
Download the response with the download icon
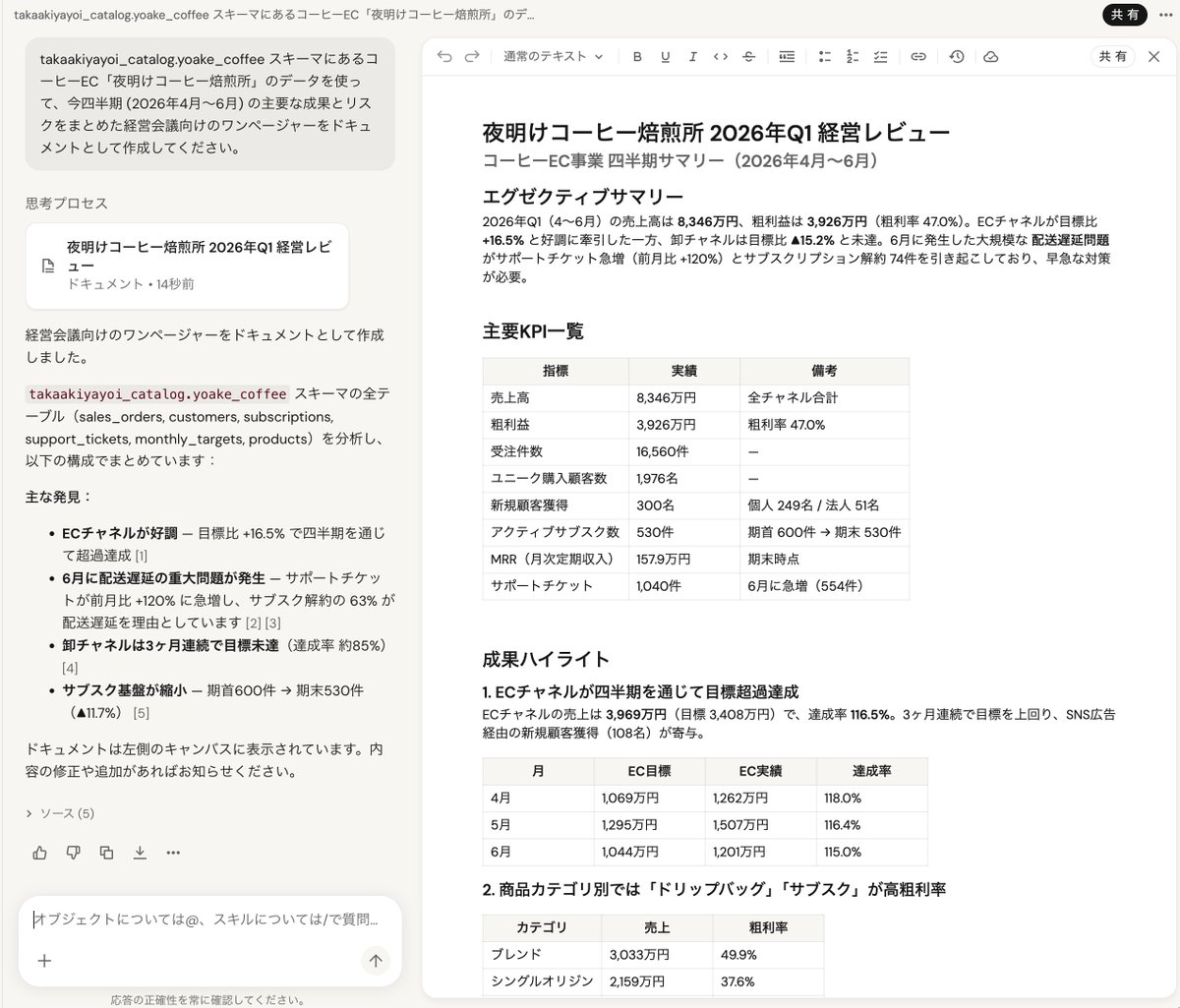coord(140,853)
